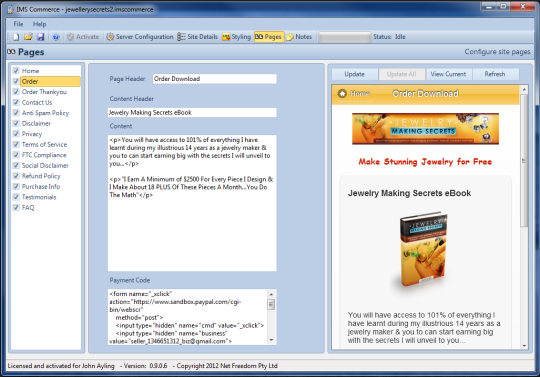The height and width of the screenshot is (377, 540).
Task: Open the File menu
Action: click(18, 24)
